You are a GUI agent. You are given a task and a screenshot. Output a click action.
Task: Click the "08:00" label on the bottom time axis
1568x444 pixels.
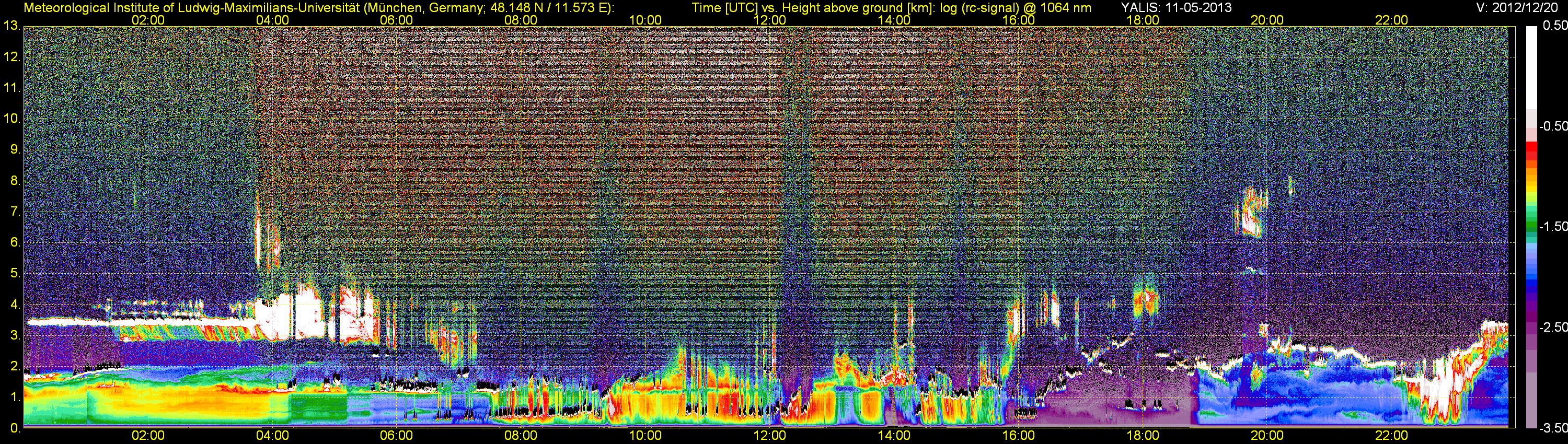click(521, 436)
